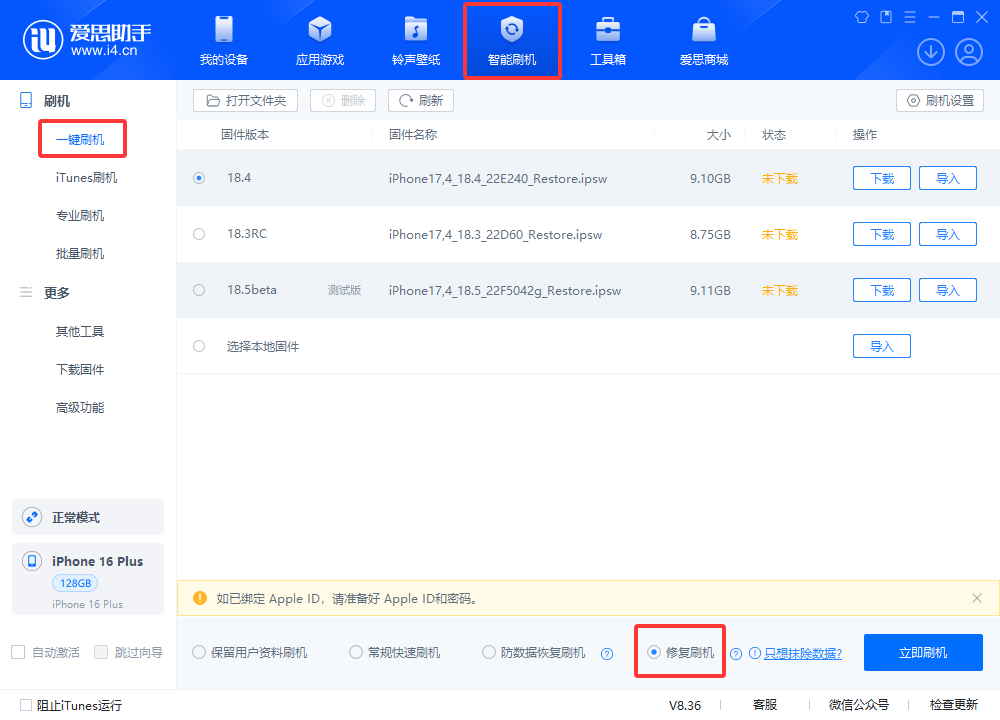Open the download manager circle icon

pyautogui.click(x=930, y=51)
